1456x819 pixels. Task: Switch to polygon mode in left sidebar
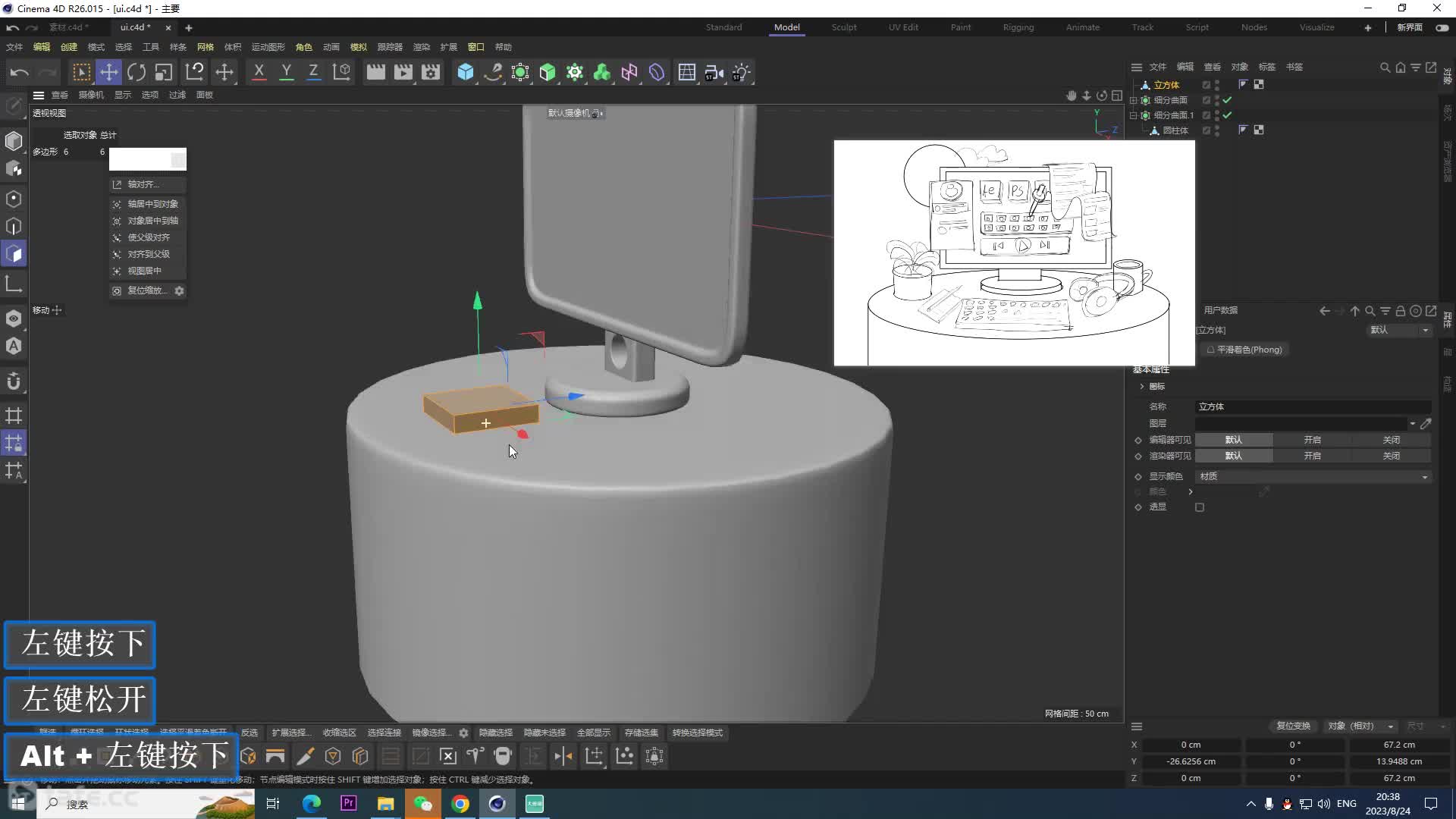coord(14,253)
